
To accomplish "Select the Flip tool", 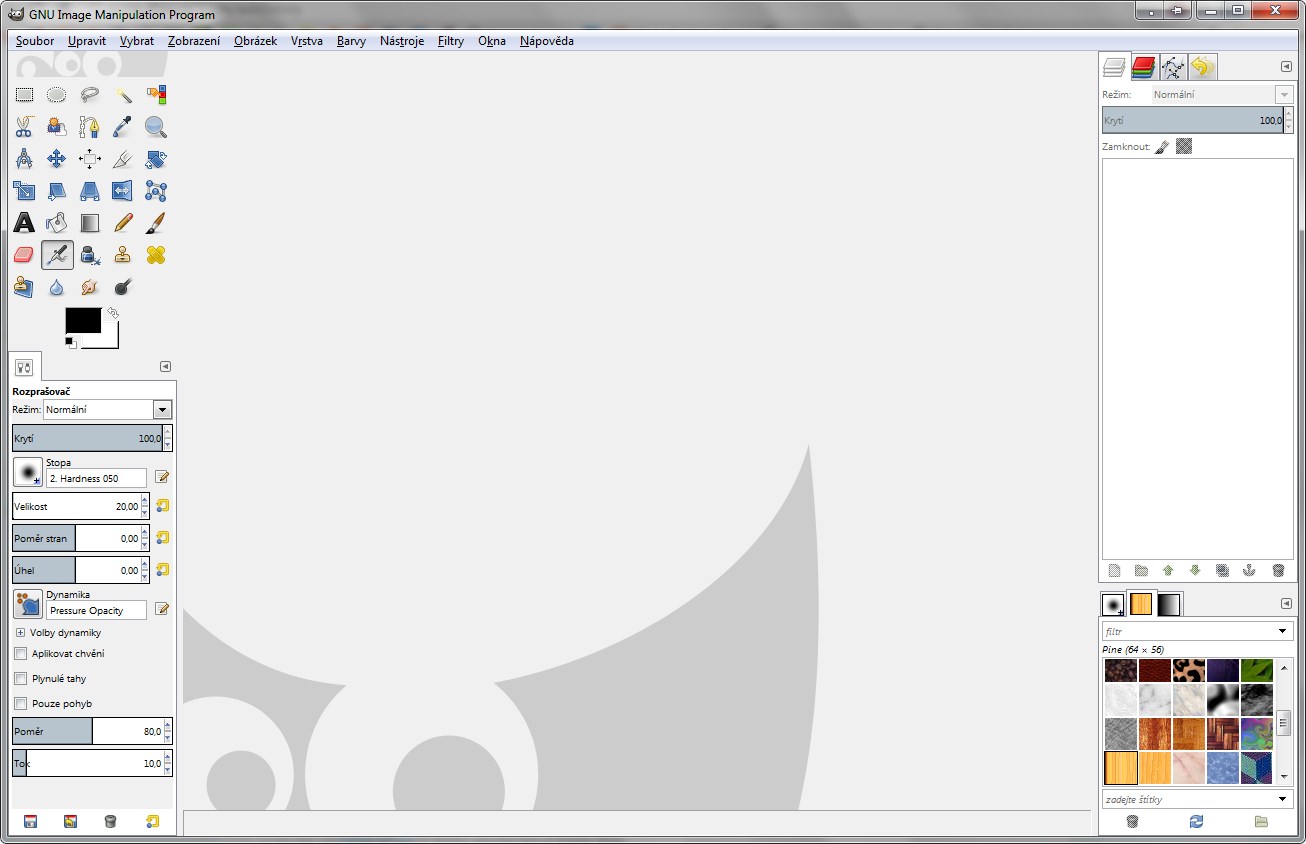I will [123, 191].
